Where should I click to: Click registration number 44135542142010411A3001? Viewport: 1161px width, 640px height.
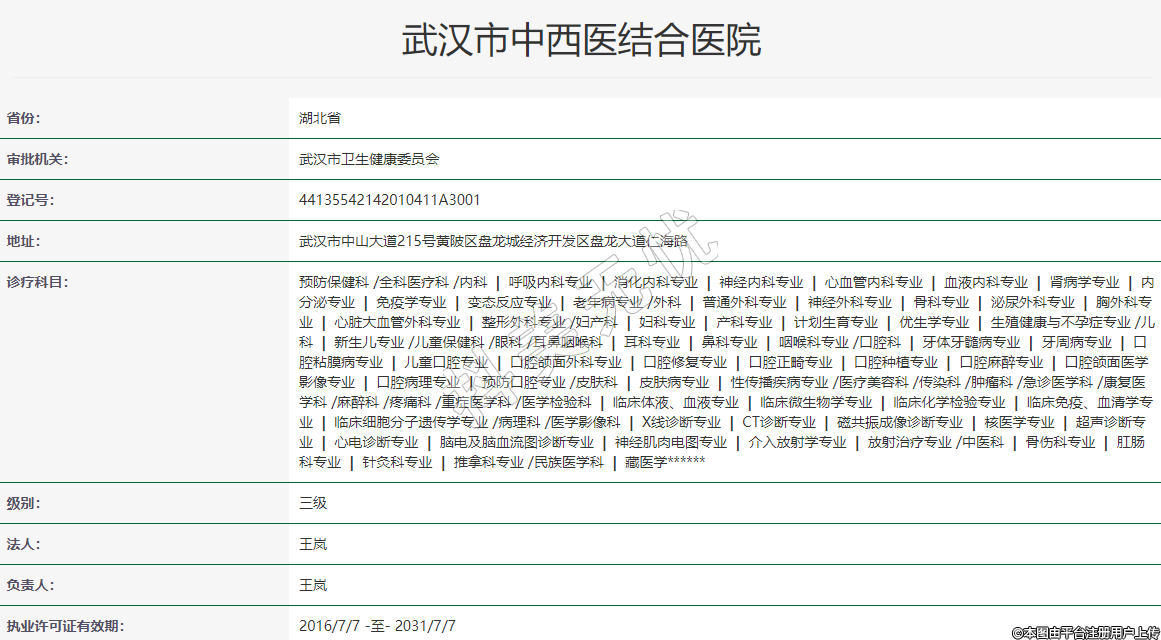(389, 200)
